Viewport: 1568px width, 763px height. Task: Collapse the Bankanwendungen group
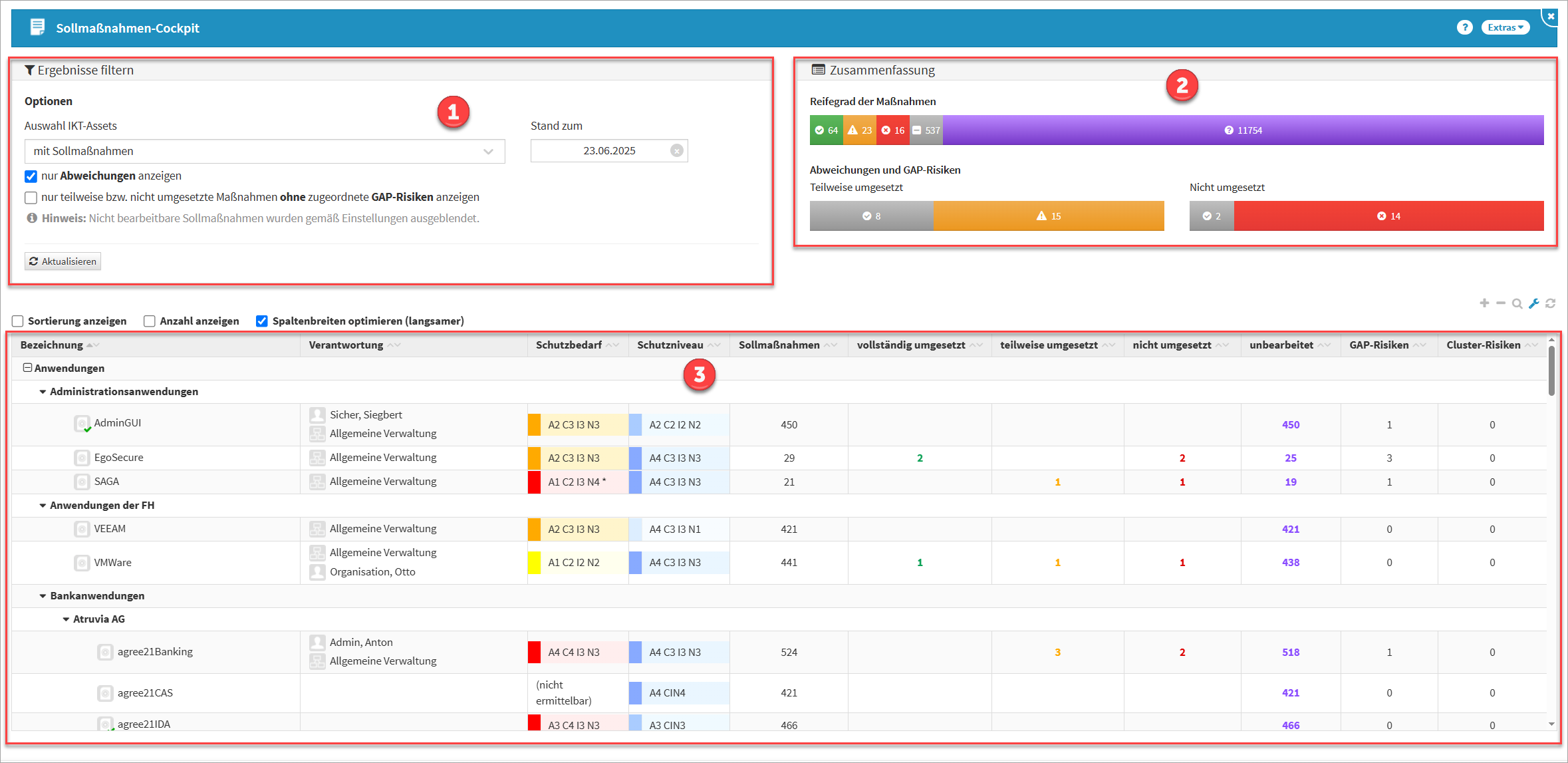coord(43,596)
